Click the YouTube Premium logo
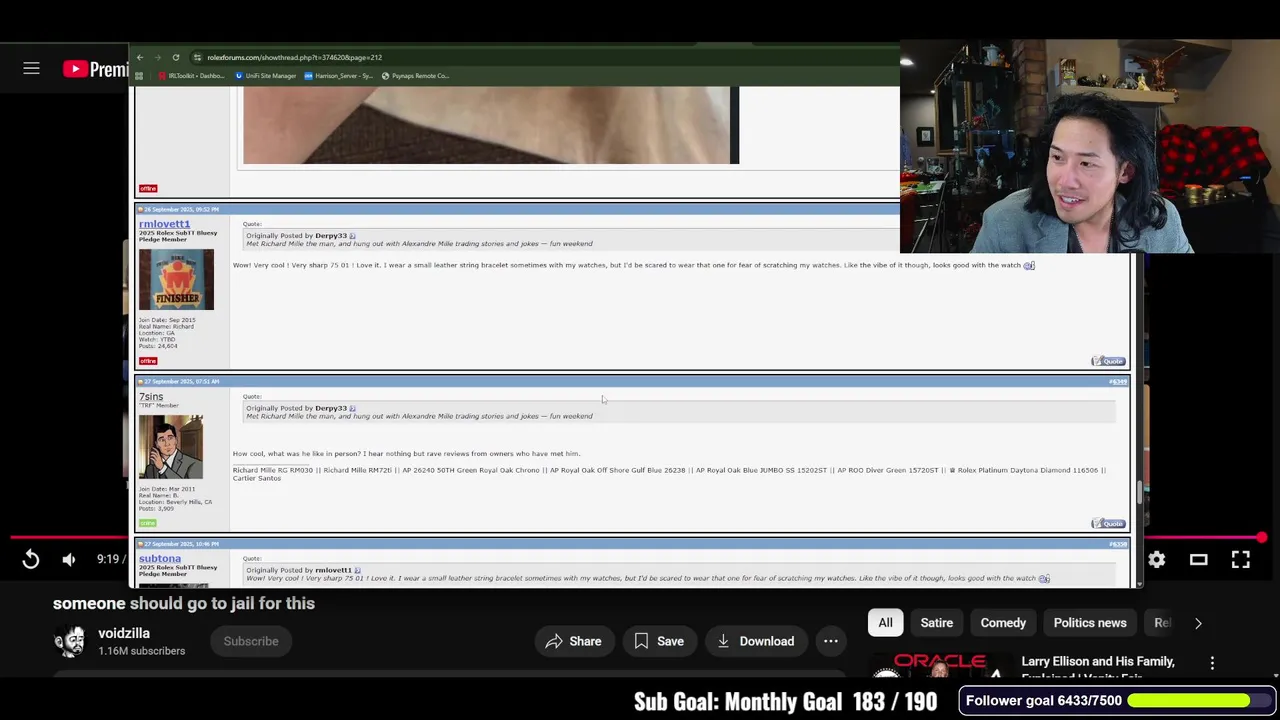 pos(95,68)
